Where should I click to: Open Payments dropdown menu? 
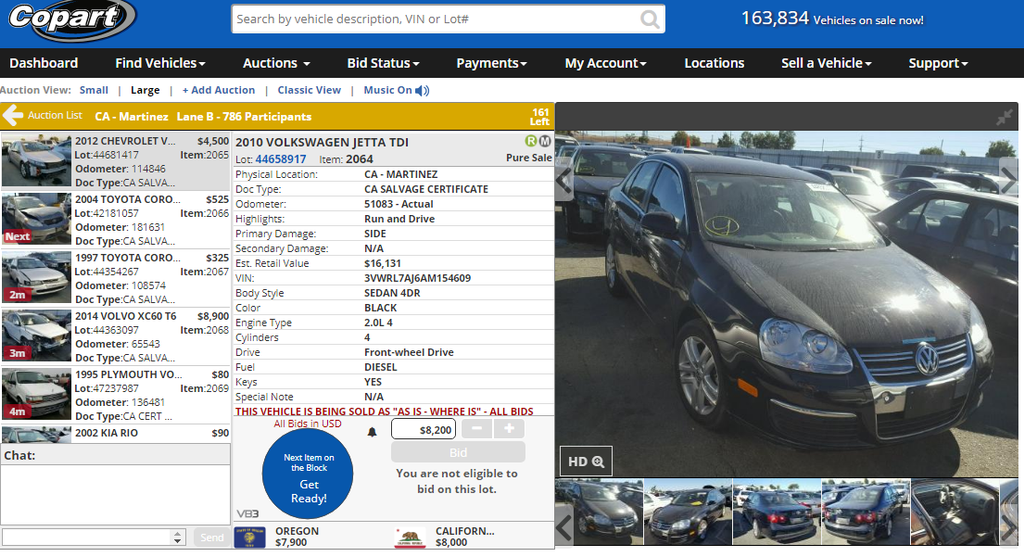(491, 63)
